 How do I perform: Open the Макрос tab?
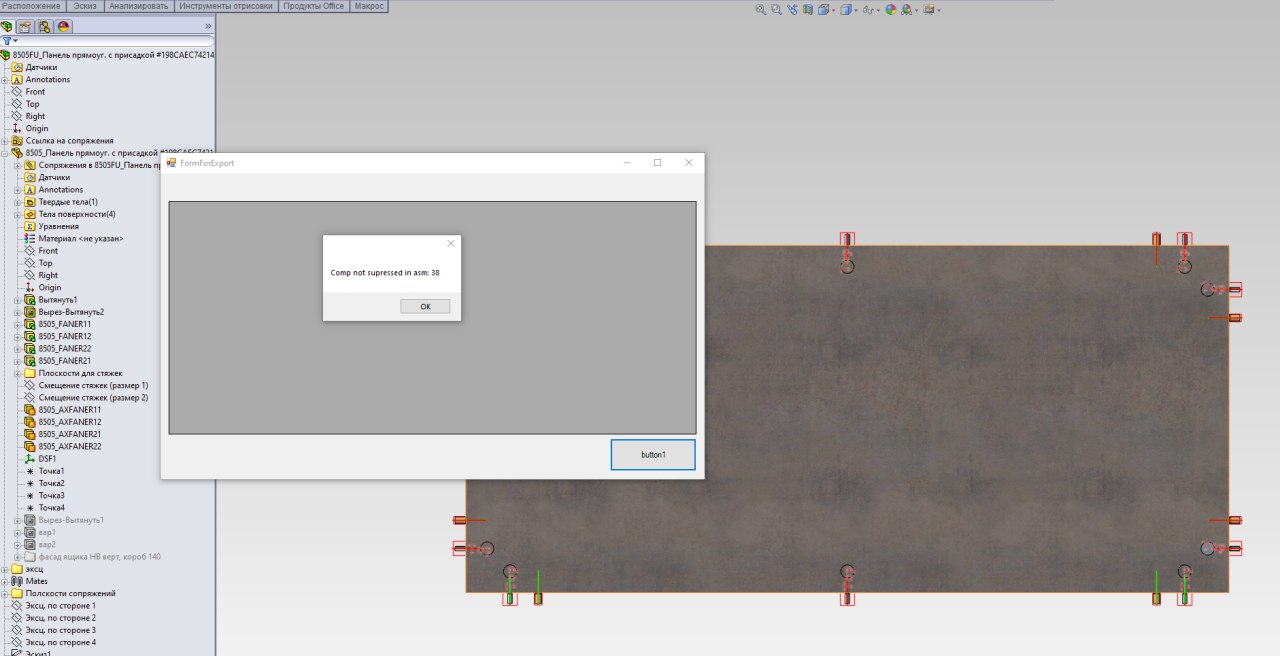[x=369, y=6]
